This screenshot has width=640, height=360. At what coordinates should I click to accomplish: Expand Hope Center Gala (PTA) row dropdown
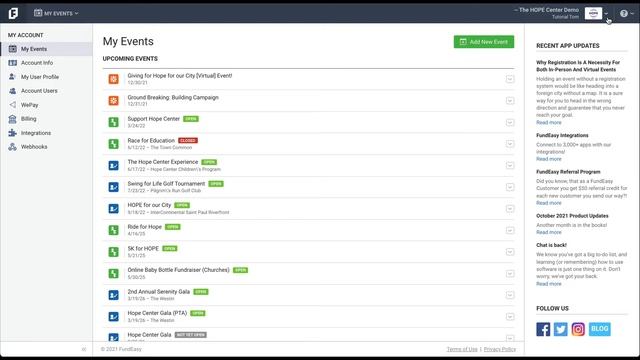[x=510, y=316]
